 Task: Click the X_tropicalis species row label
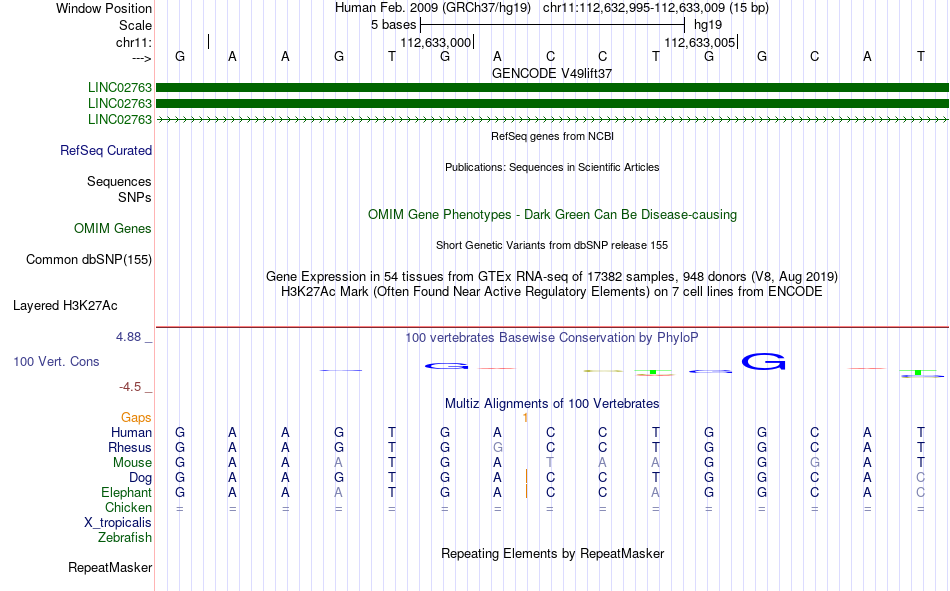point(118,523)
